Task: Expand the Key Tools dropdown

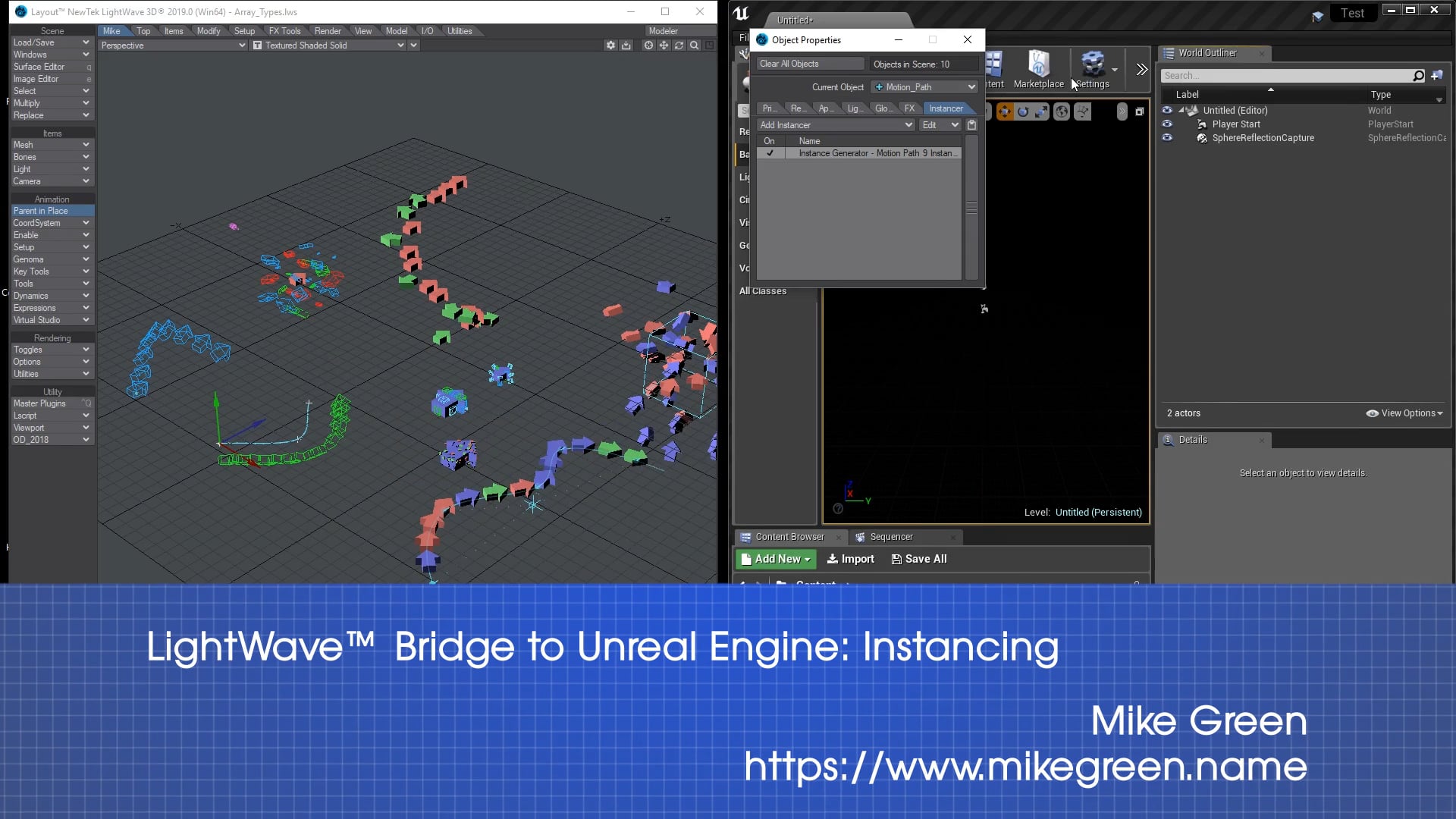Action: pos(52,271)
